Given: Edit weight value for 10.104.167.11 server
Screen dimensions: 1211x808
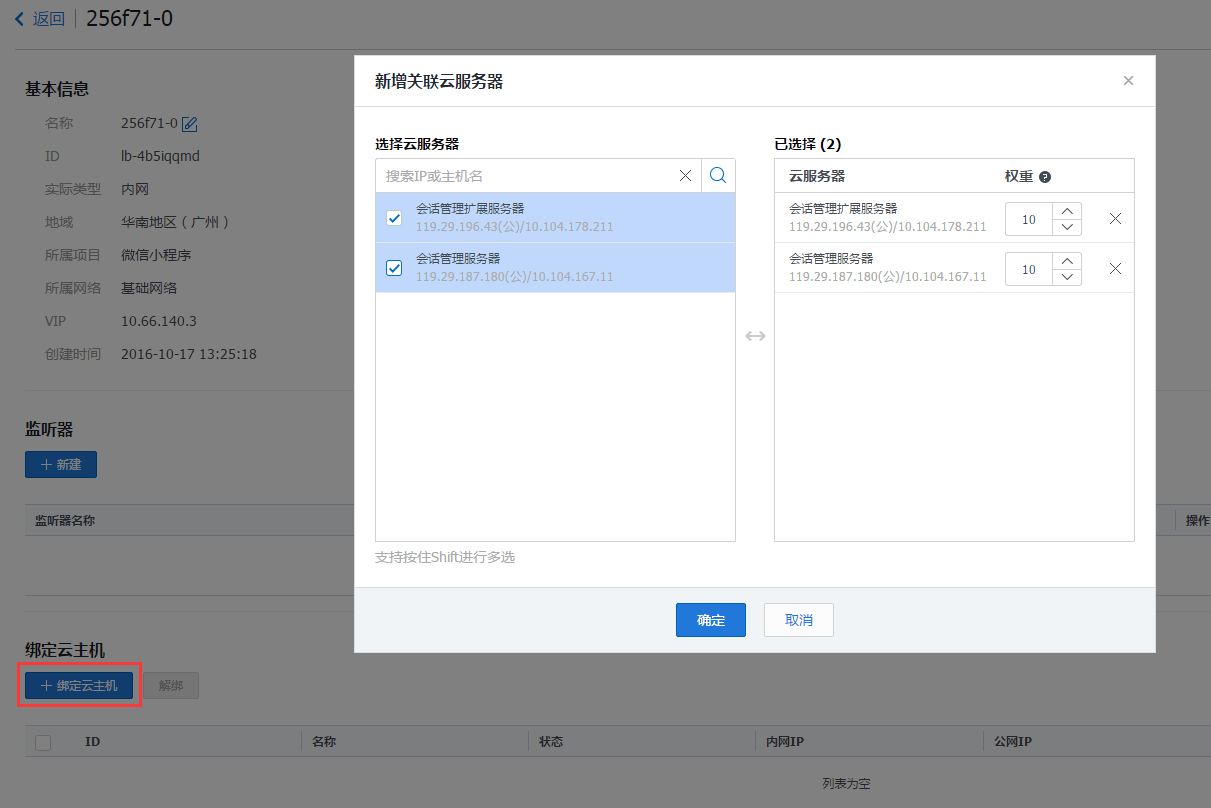Looking at the screenshot, I should (x=1029, y=269).
